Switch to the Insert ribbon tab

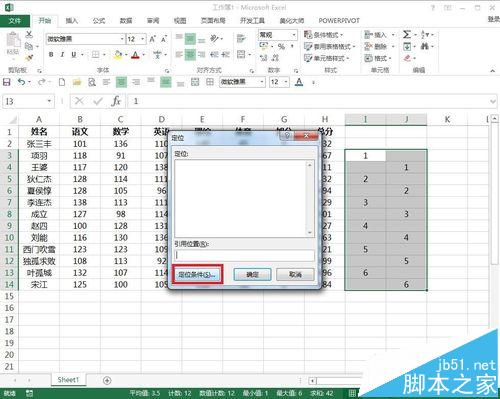point(71,21)
